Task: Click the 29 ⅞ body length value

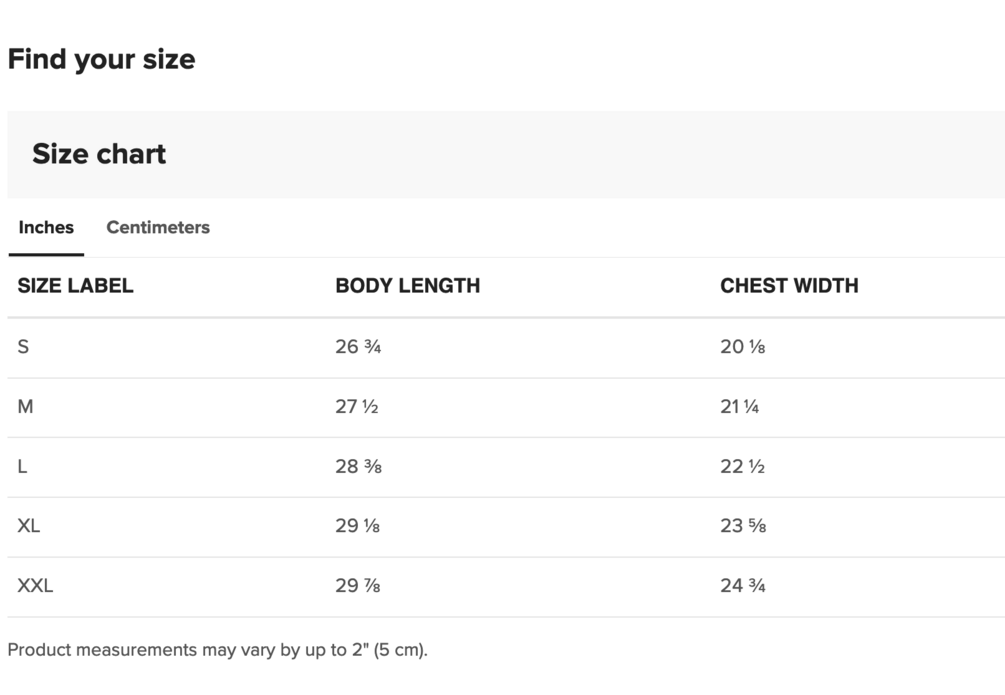Action: 357,586
